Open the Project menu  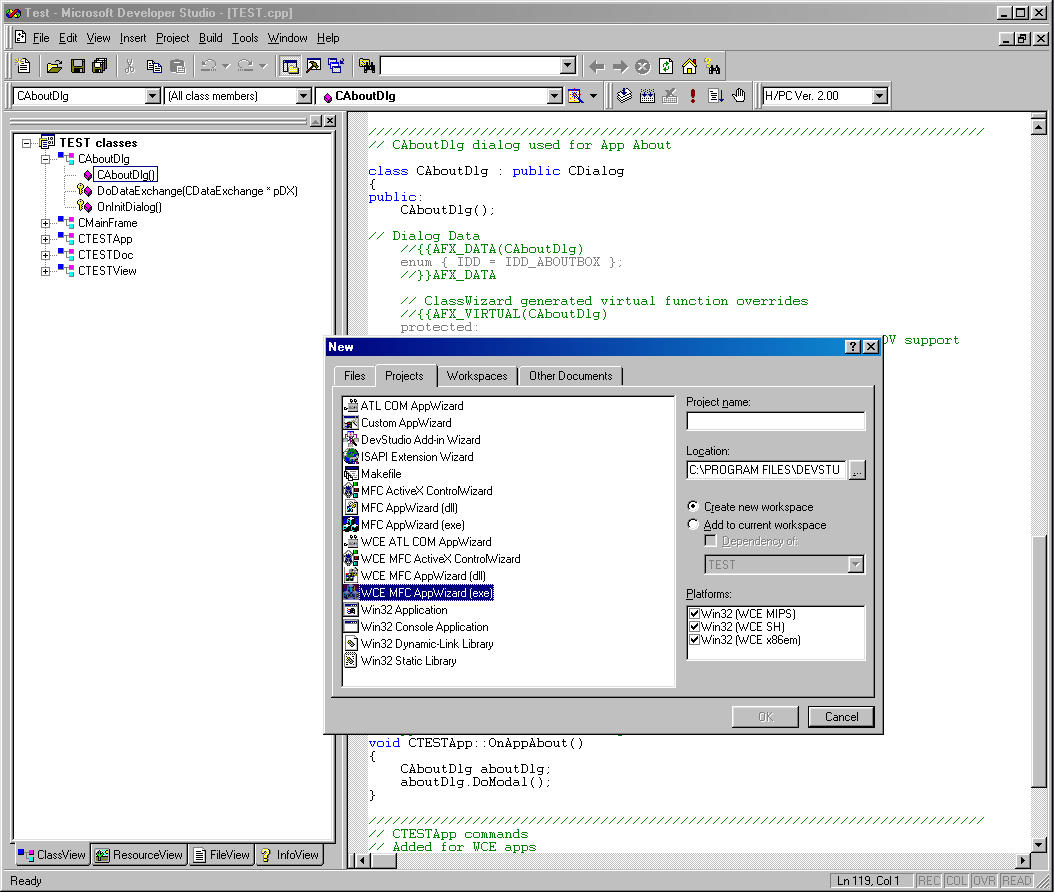(x=173, y=38)
